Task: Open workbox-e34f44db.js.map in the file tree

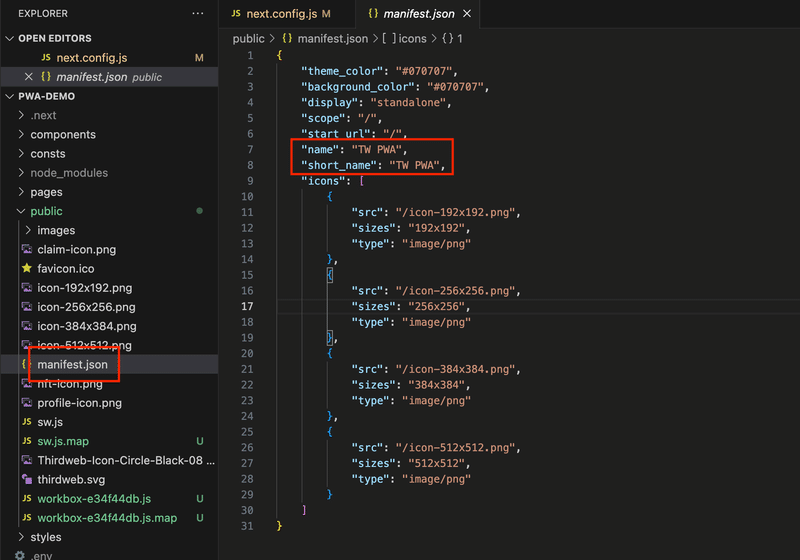Action: pyautogui.click(x=107, y=518)
